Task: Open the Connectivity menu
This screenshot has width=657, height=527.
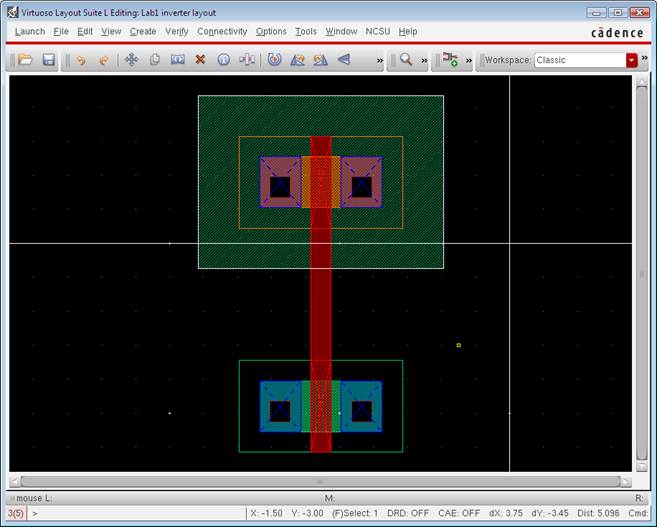Action: point(221,31)
